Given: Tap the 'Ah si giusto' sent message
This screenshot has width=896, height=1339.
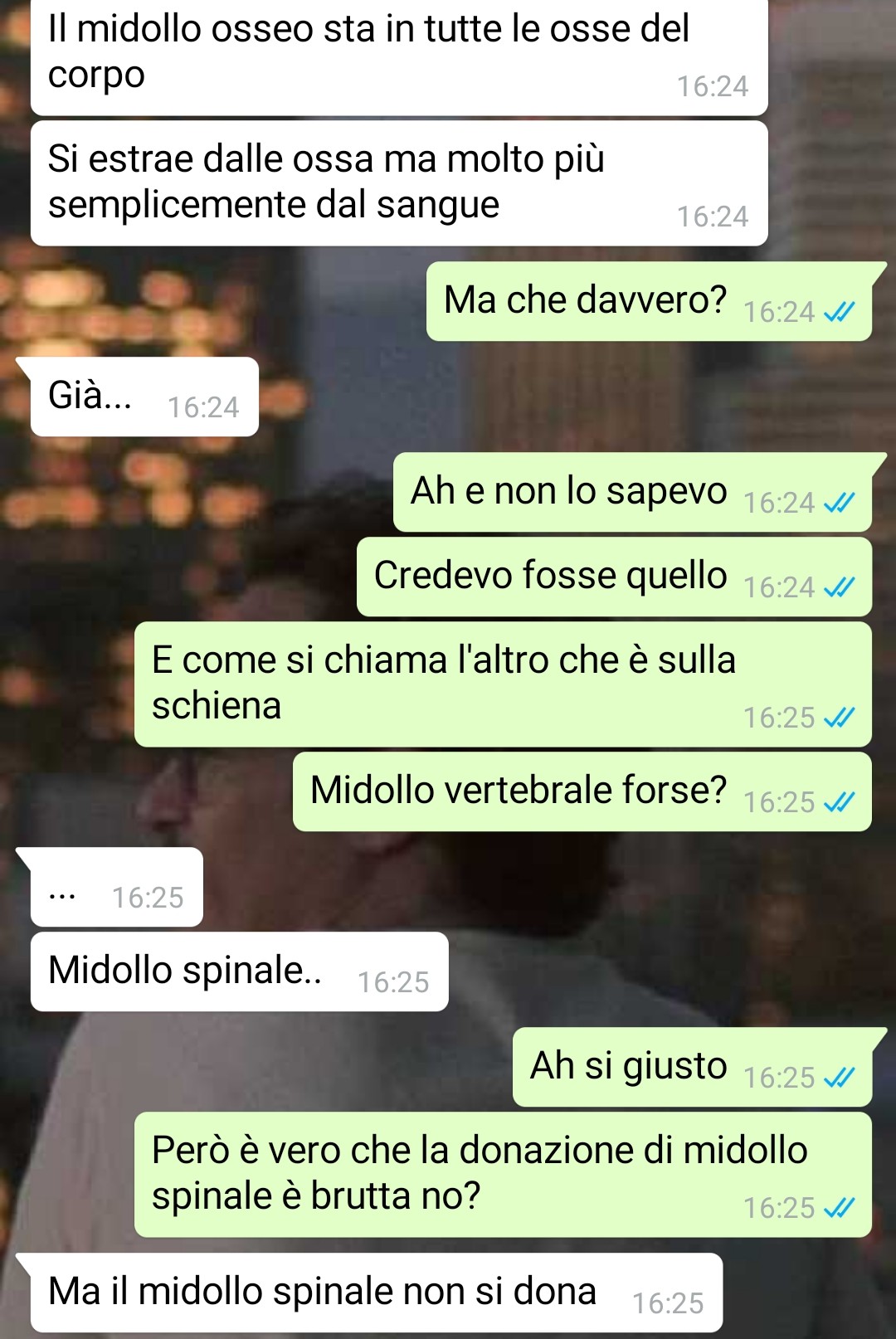Looking at the screenshot, I should pos(693,1067).
